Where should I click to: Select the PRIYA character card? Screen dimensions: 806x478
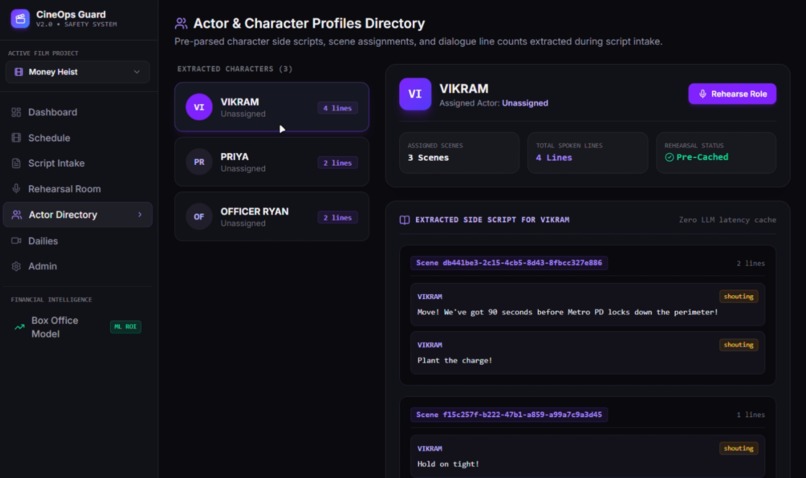click(x=271, y=162)
